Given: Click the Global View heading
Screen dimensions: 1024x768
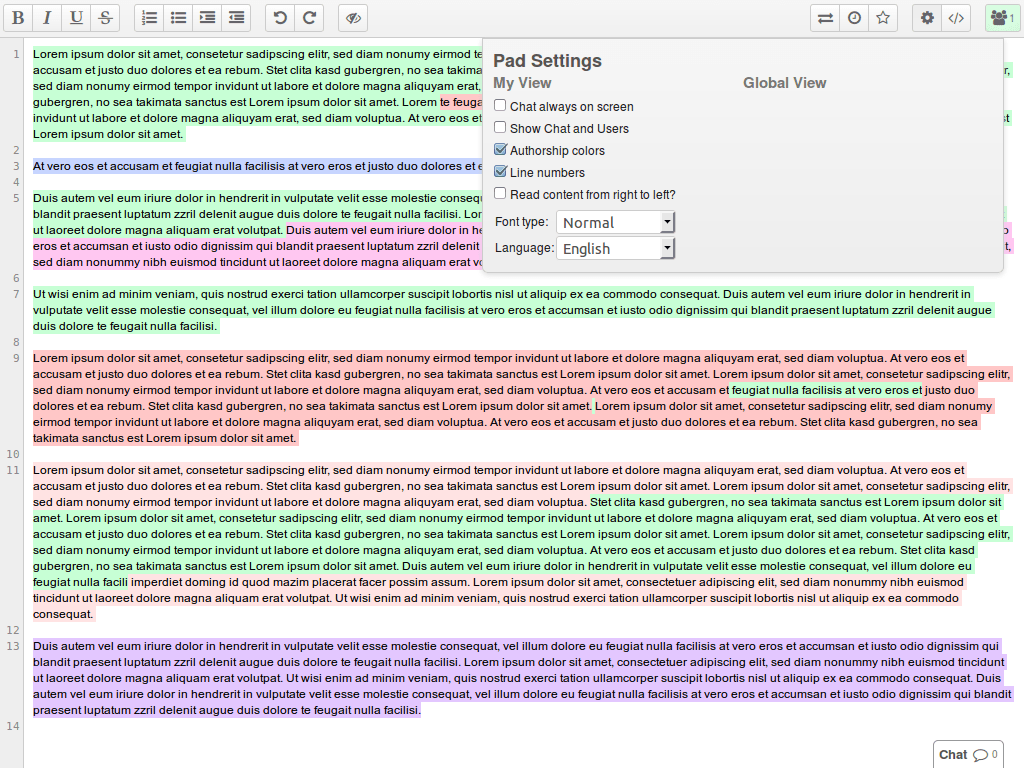Looking at the screenshot, I should 784,83.
